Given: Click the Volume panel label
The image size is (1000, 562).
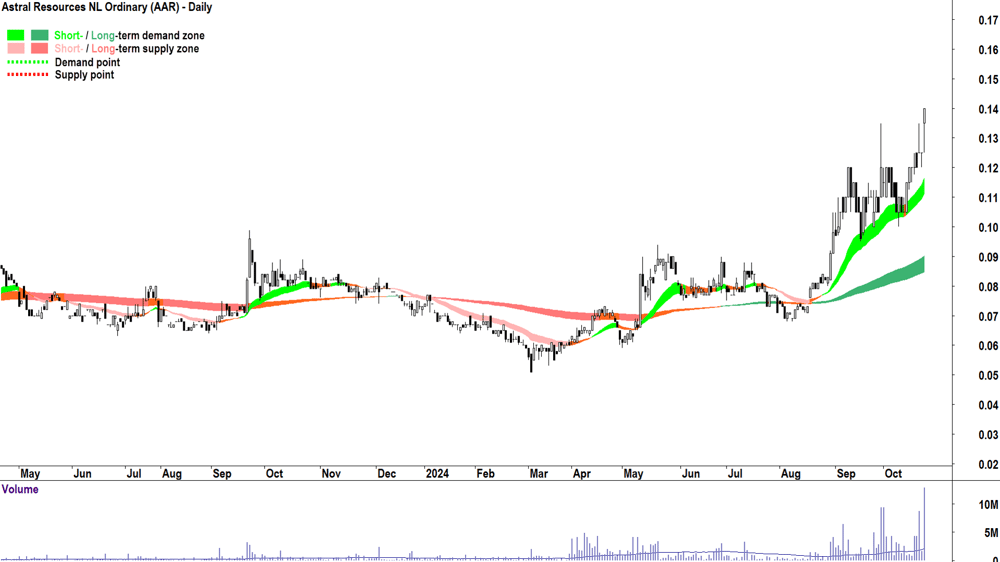Looking at the screenshot, I should click(x=20, y=489).
